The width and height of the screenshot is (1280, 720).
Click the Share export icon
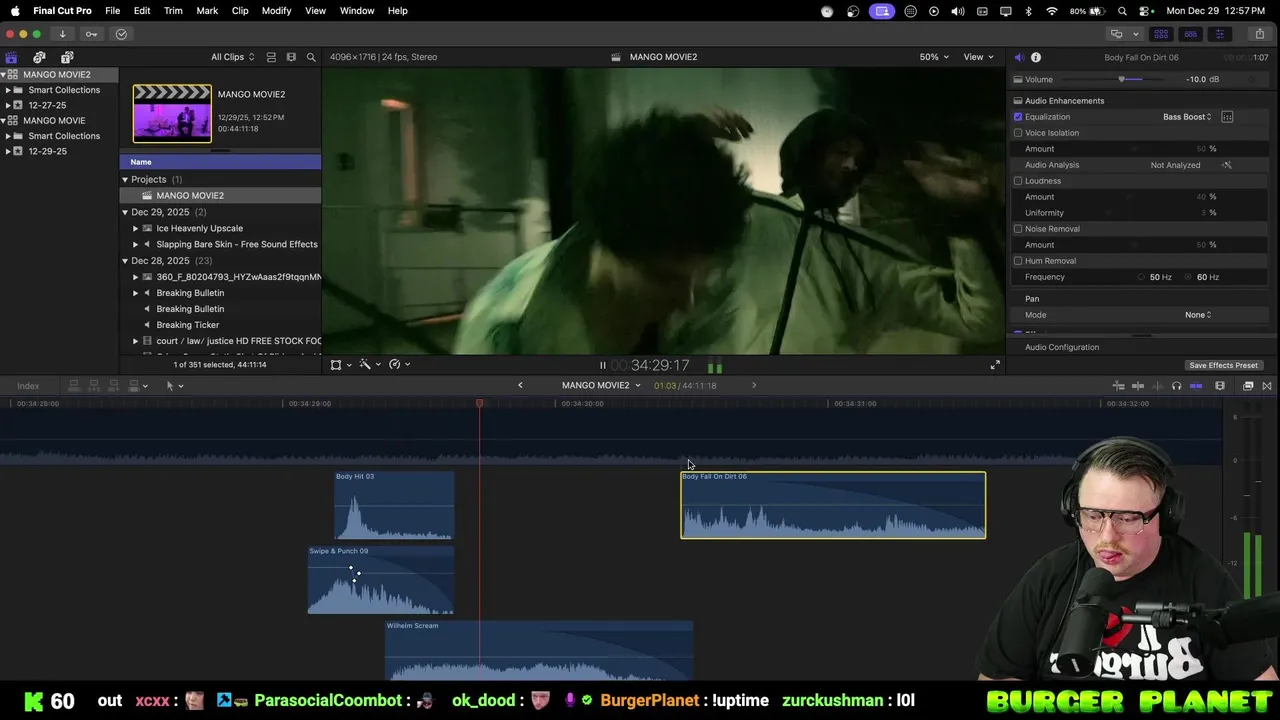(1259, 34)
